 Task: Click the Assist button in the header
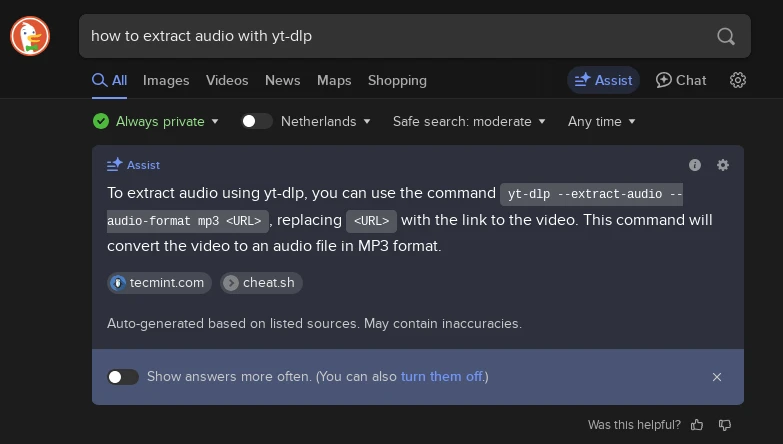[603, 80]
